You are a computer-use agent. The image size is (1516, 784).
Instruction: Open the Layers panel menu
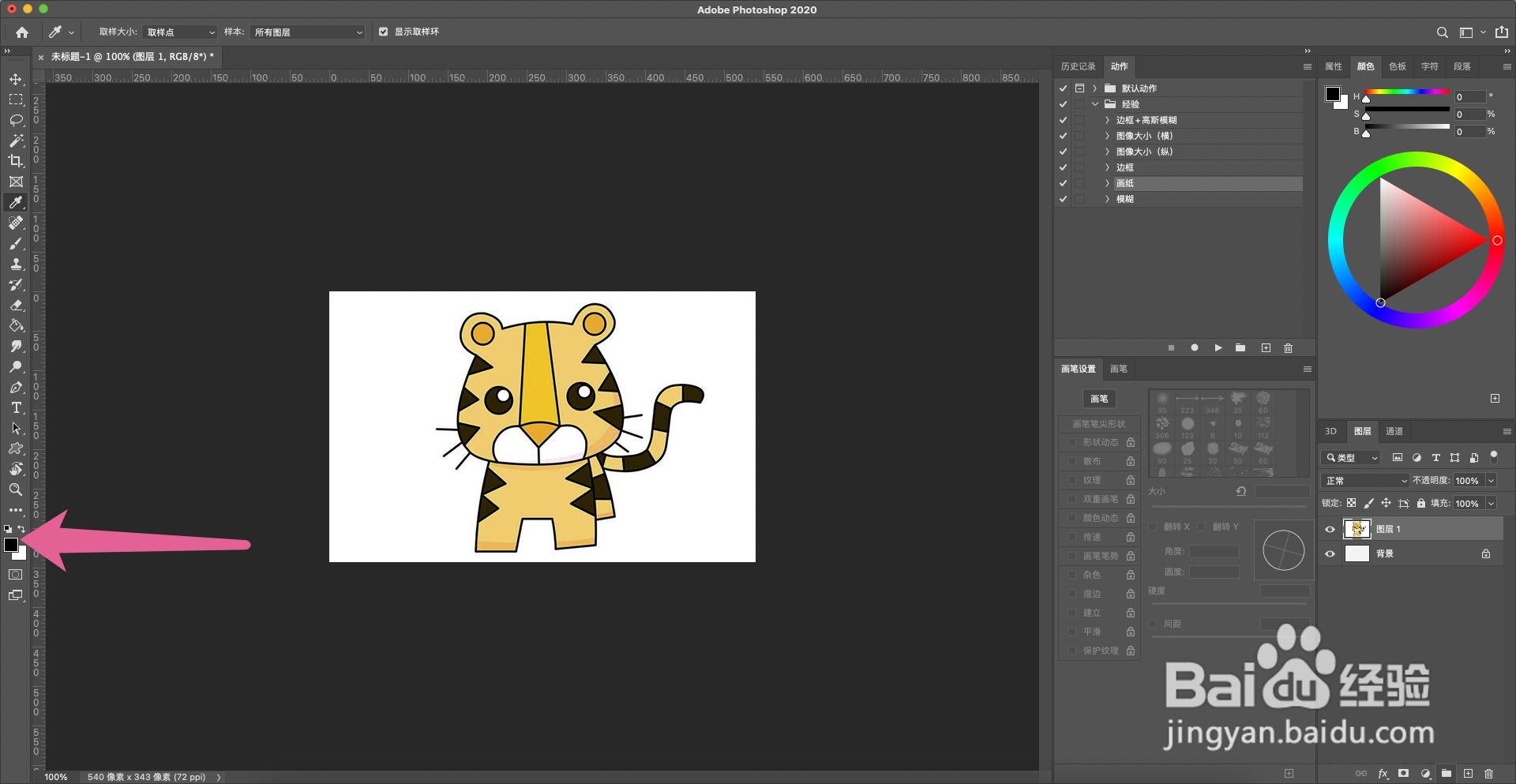point(1507,432)
